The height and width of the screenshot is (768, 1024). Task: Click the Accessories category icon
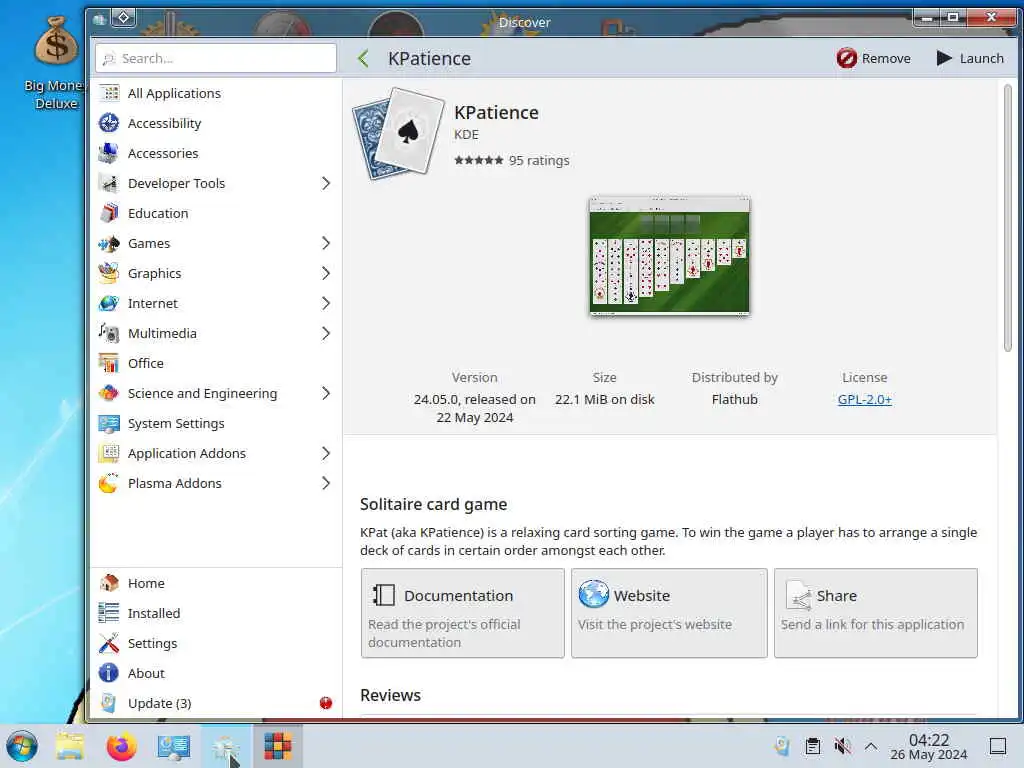tap(109, 153)
